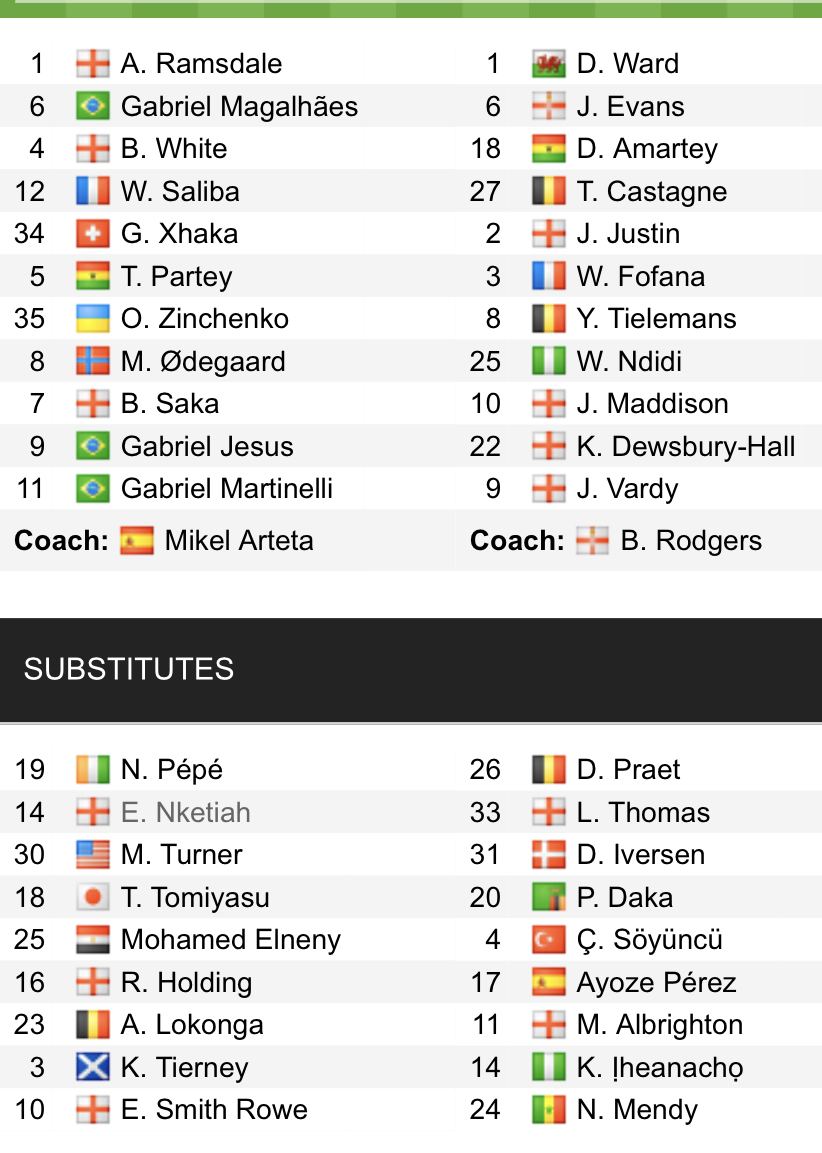Image resolution: width=822 pixels, height=1153 pixels.
Task: Click Denmark flag beside D. Iversen
Action: click(x=549, y=855)
